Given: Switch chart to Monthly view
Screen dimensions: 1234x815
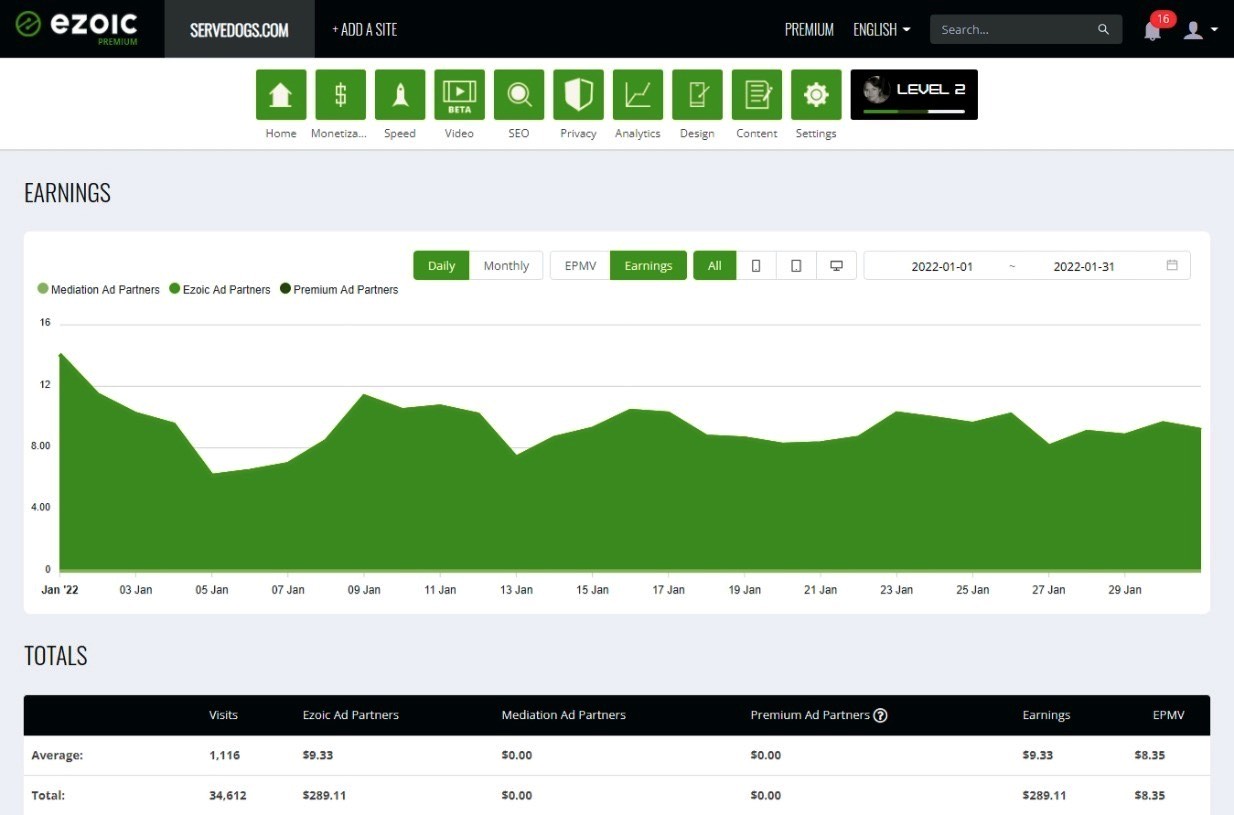Looking at the screenshot, I should pyautogui.click(x=506, y=266).
